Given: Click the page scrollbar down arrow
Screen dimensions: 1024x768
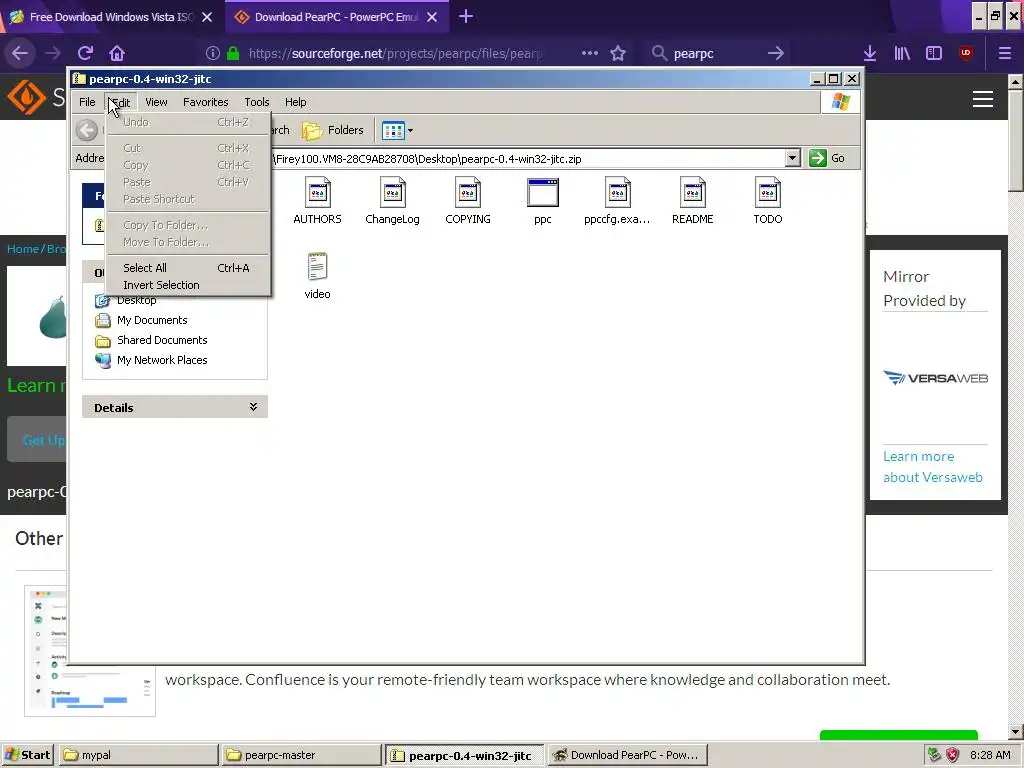Looking at the screenshot, I should point(1016,732).
